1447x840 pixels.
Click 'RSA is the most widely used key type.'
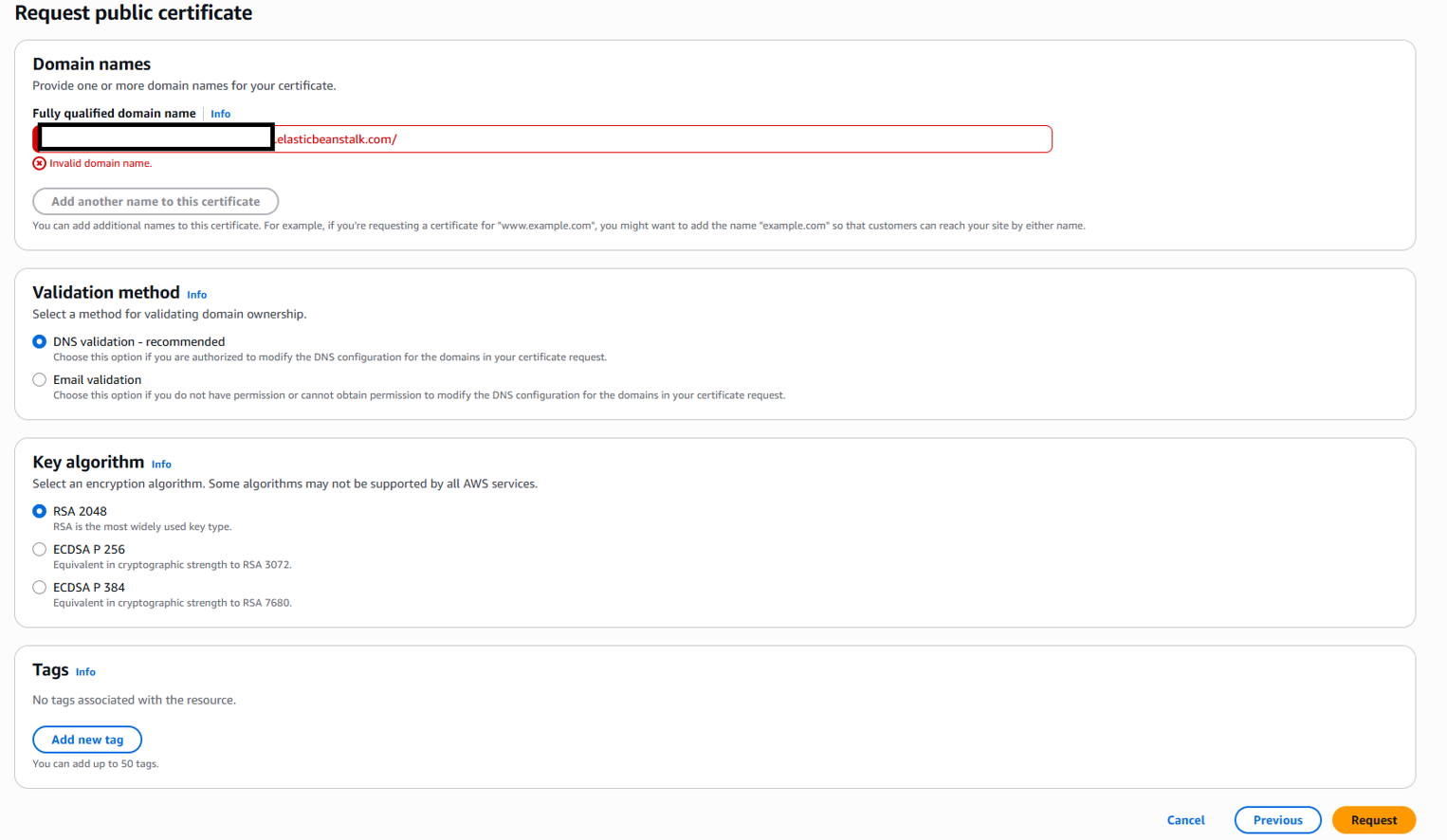point(142,526)
